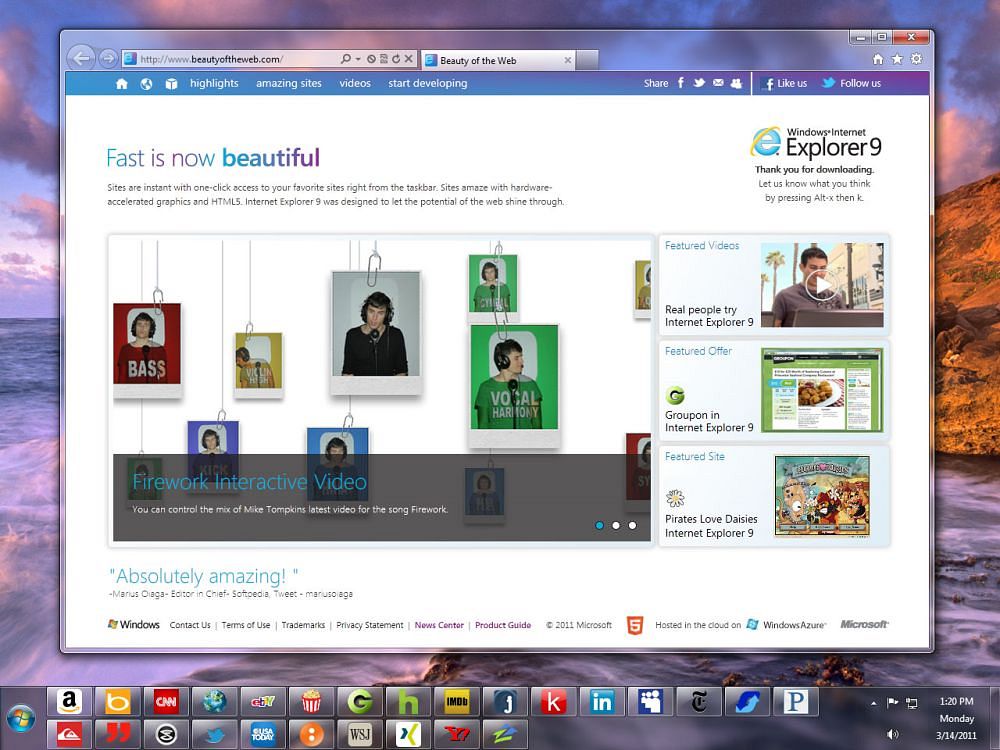Open the Product Guide footer link
Image resolution: width=1000 pixels, height=750 pixels.
503,625
